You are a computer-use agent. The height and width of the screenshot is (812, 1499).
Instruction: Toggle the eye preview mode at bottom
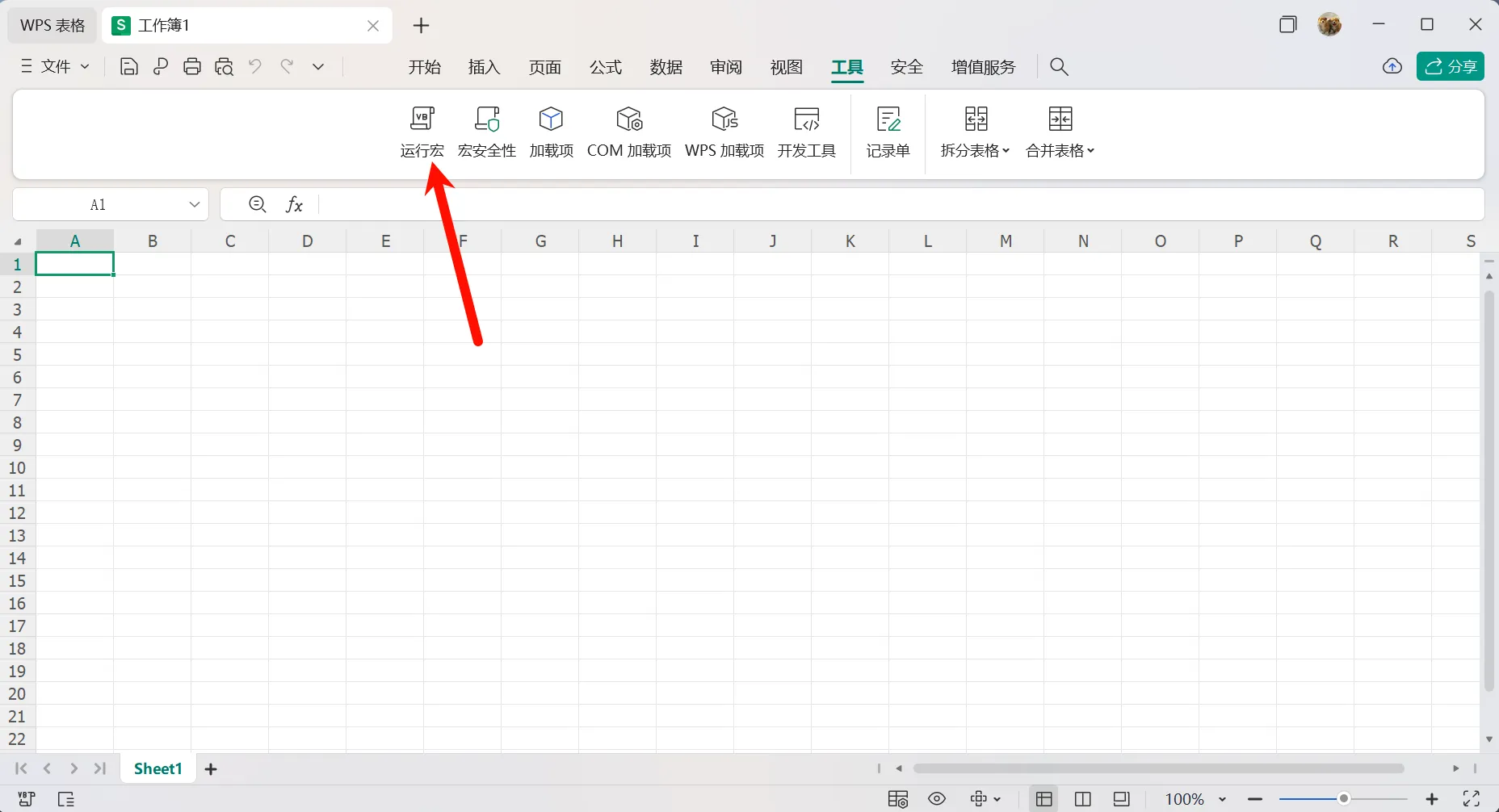(x=936, y=799)
